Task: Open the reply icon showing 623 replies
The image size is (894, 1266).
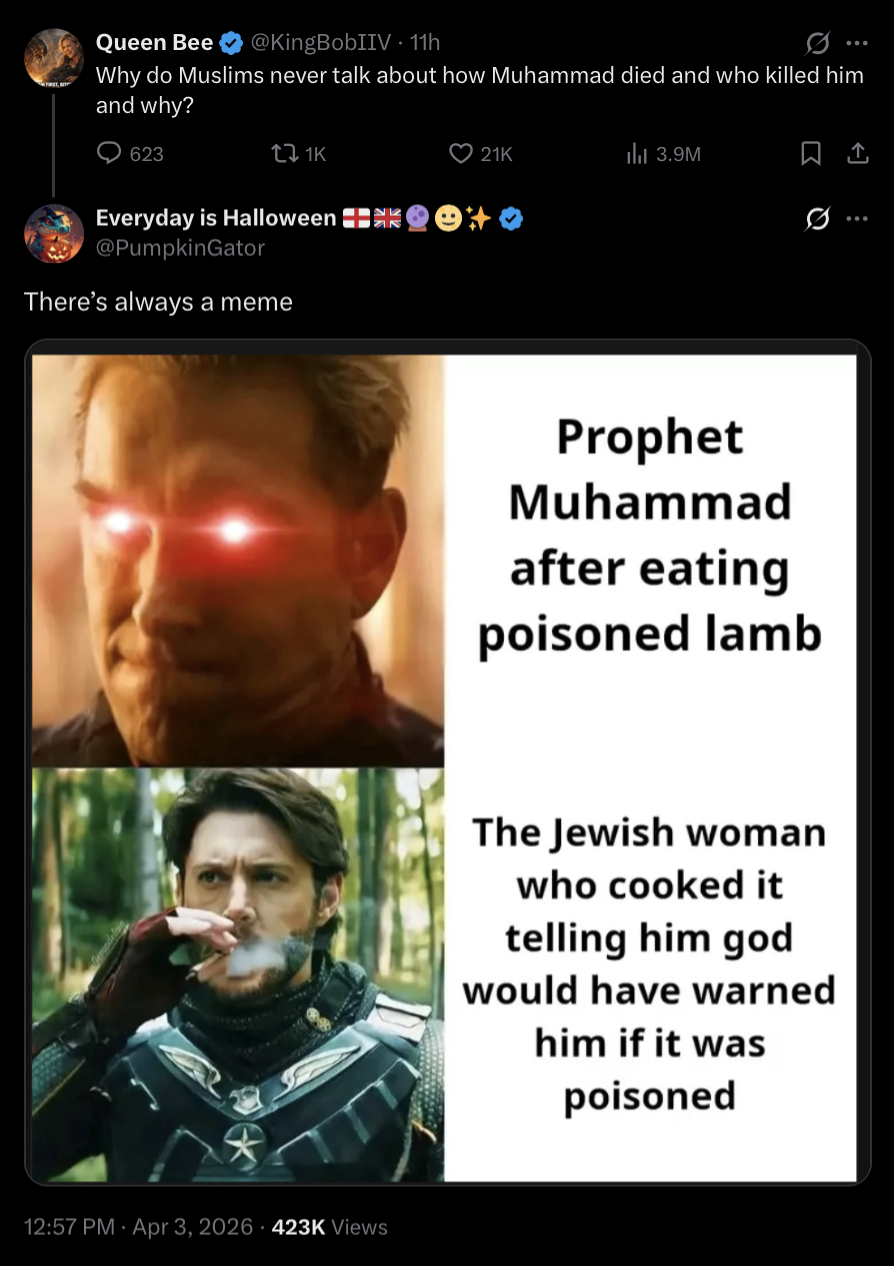Action: (108, 154)
